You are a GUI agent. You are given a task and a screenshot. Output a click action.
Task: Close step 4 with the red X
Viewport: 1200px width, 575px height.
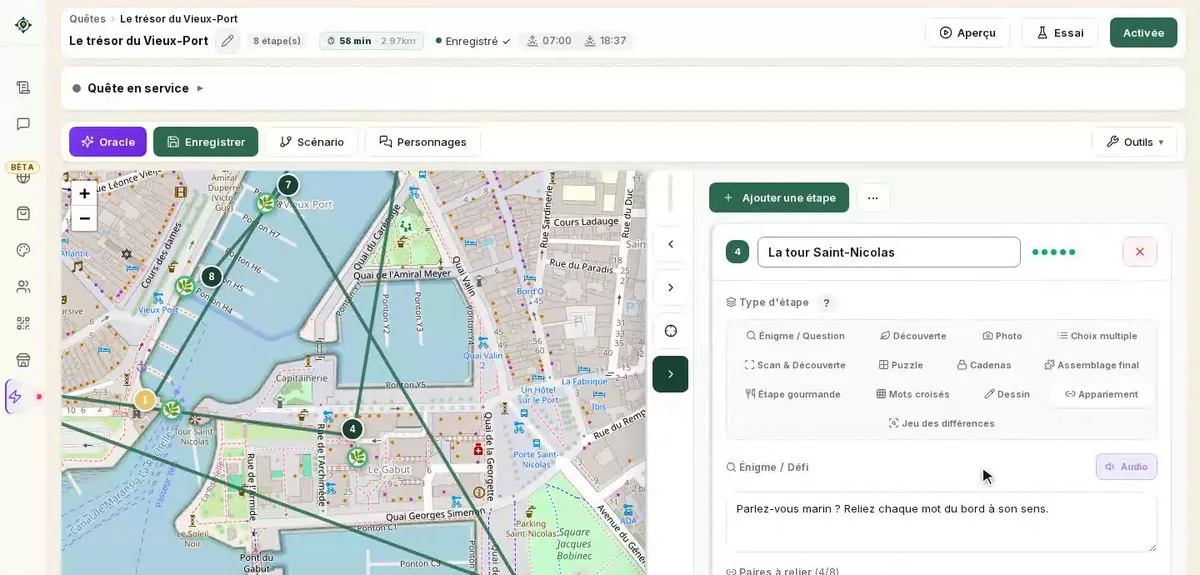[1140, 252]
